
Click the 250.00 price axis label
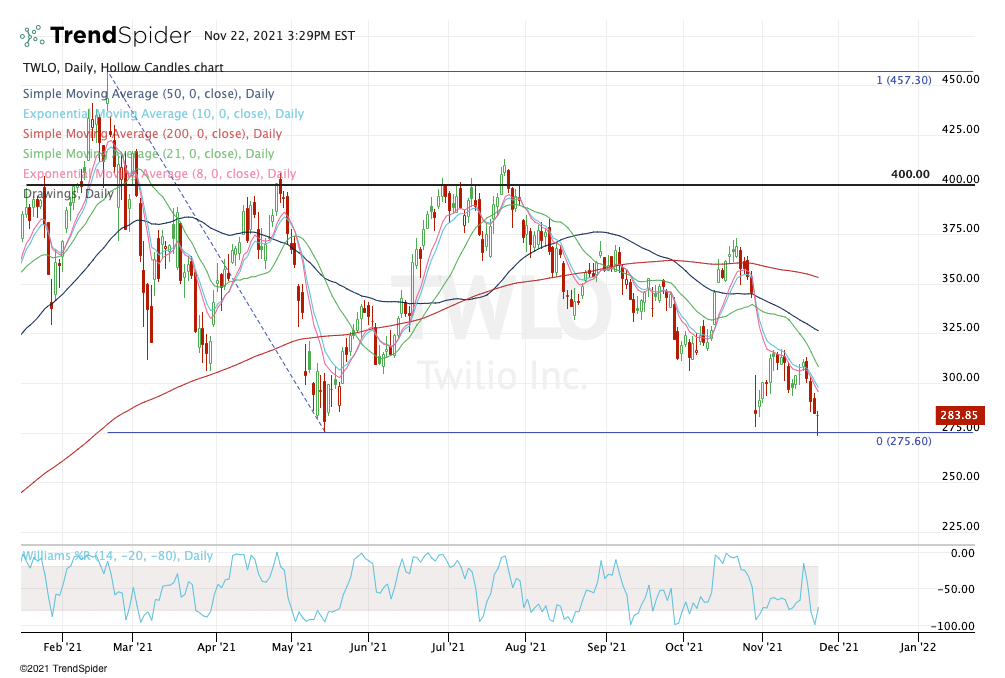coord(960,476)
